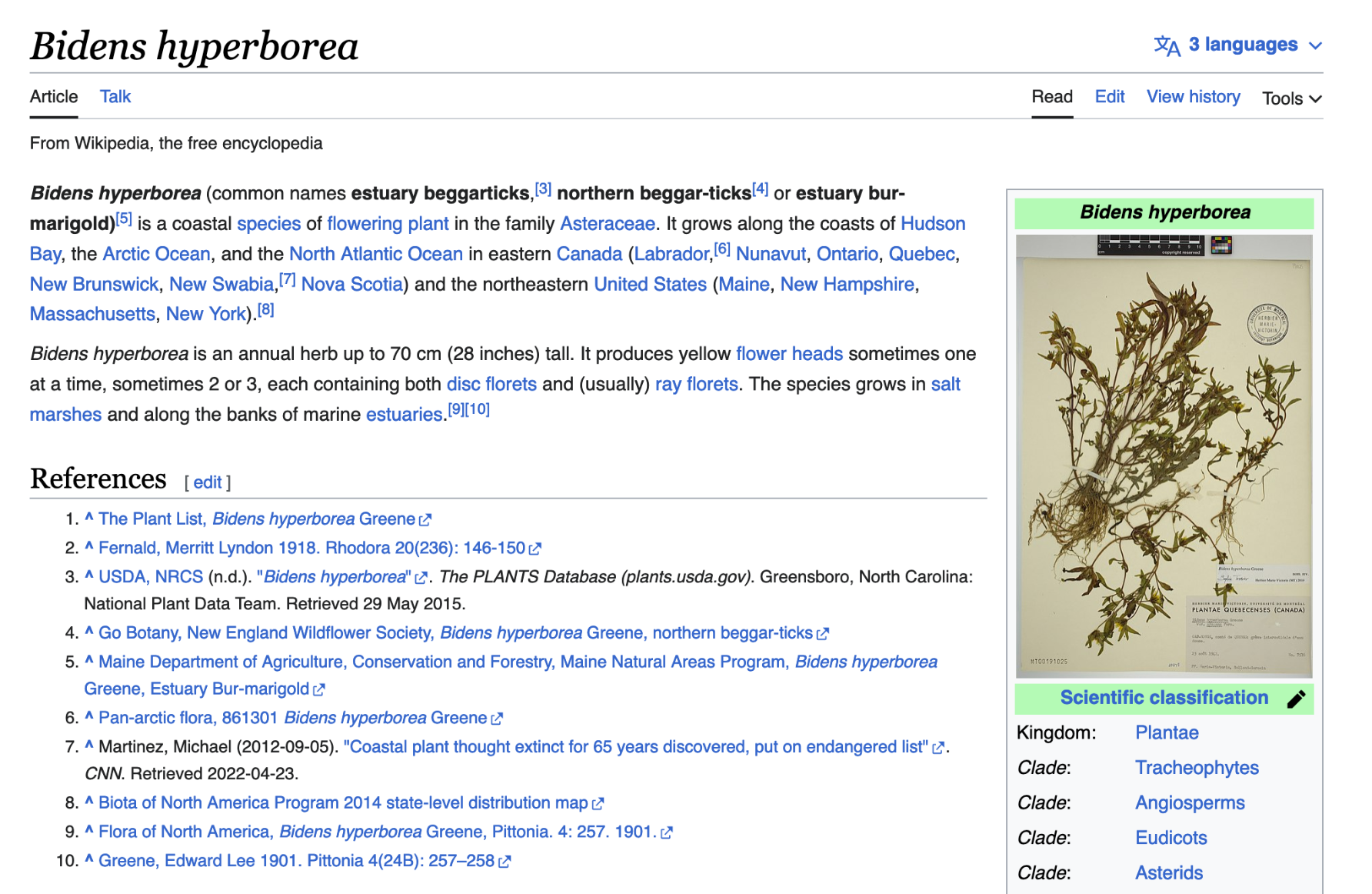Click external link icon after Pan-arctic flora reference

[x=497, y=719]
